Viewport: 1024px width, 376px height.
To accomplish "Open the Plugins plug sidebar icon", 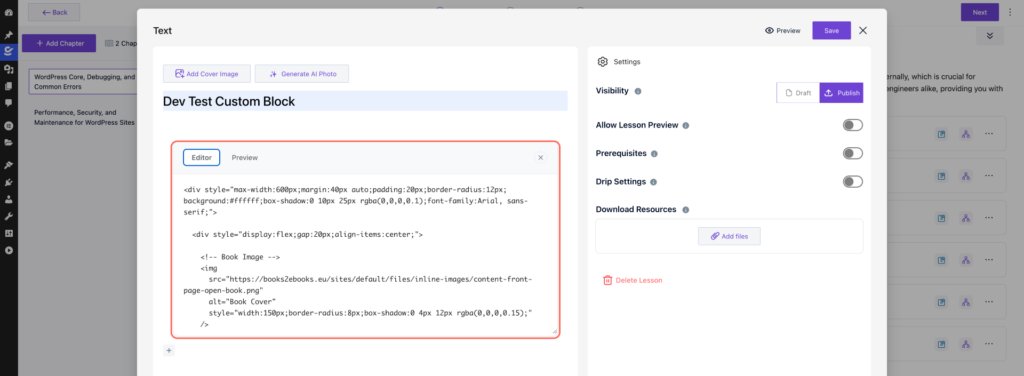I will click(8, 182).
